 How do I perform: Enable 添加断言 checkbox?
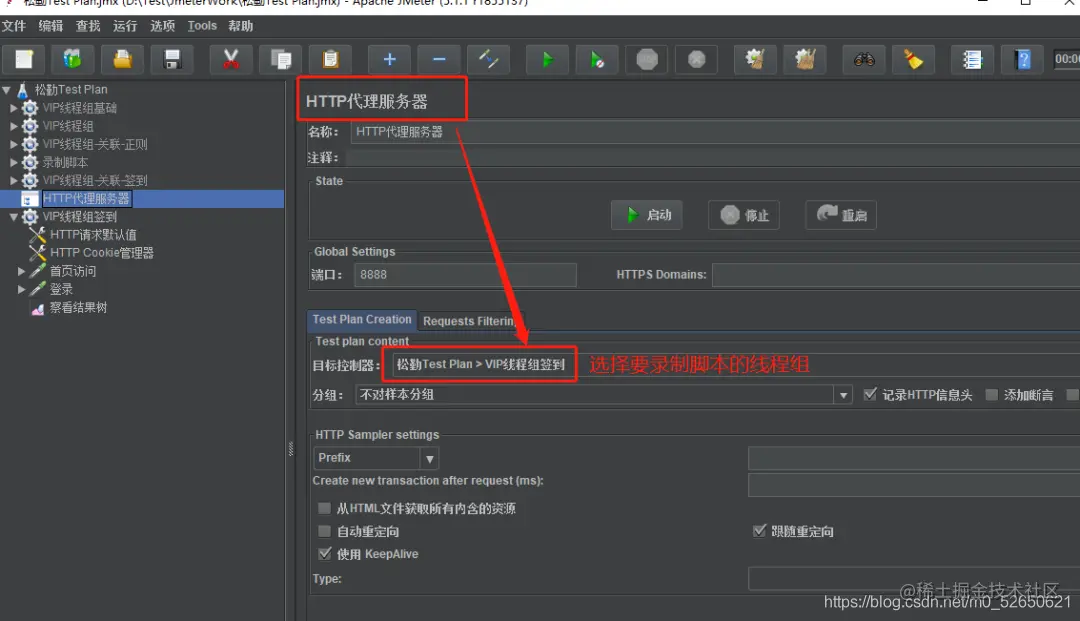click(992, 394)
